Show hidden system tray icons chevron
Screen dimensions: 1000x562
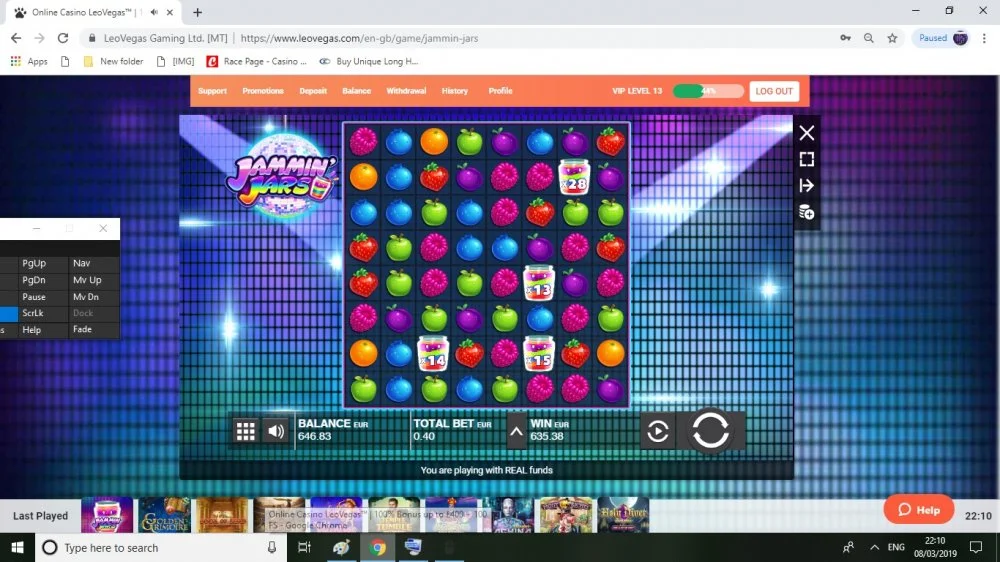[874, 548]
